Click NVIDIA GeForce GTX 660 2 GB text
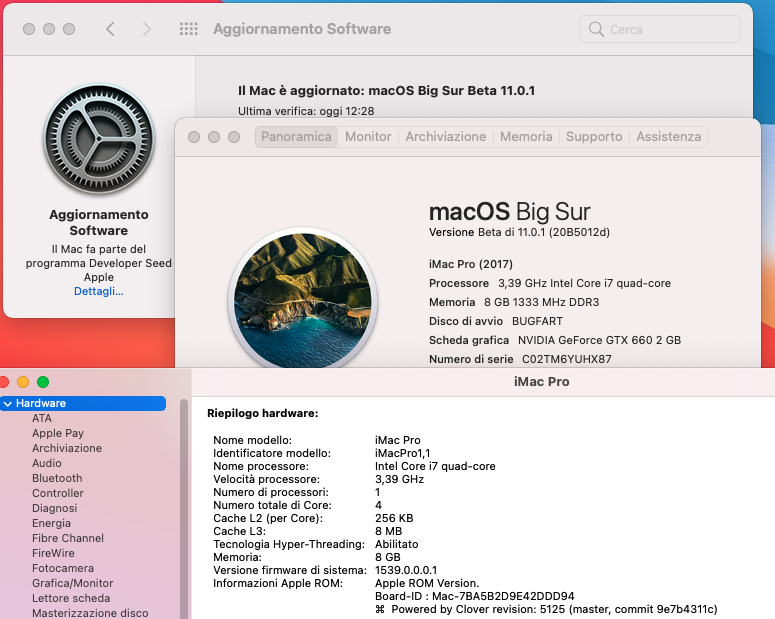This screenshot has width=775, height=619. pyautogui.click(x=600, y=340)
